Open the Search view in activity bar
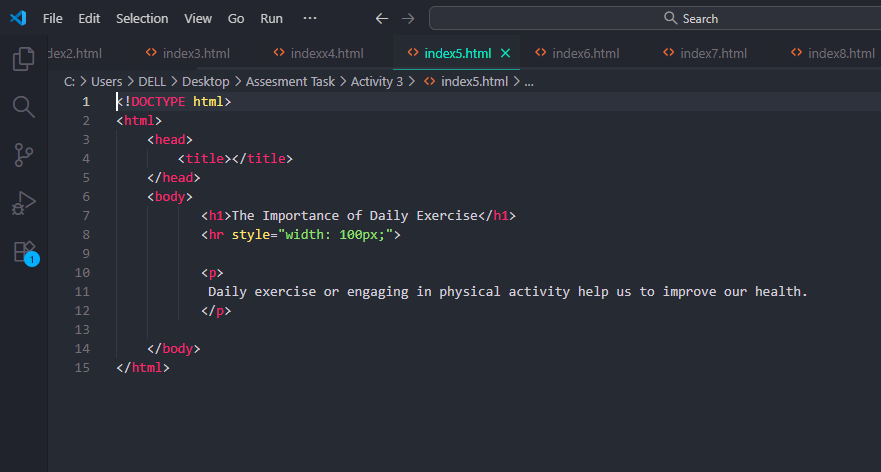Screen dimensions: 881x472 coord(23,107)
